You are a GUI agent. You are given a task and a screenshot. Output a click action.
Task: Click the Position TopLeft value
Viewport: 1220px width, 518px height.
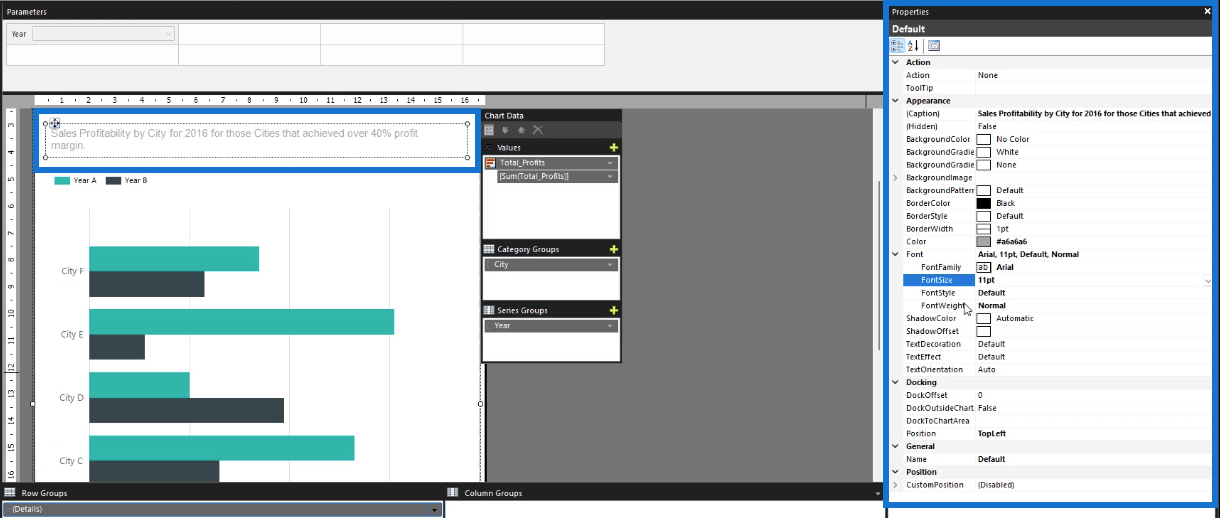coord(994,434)
